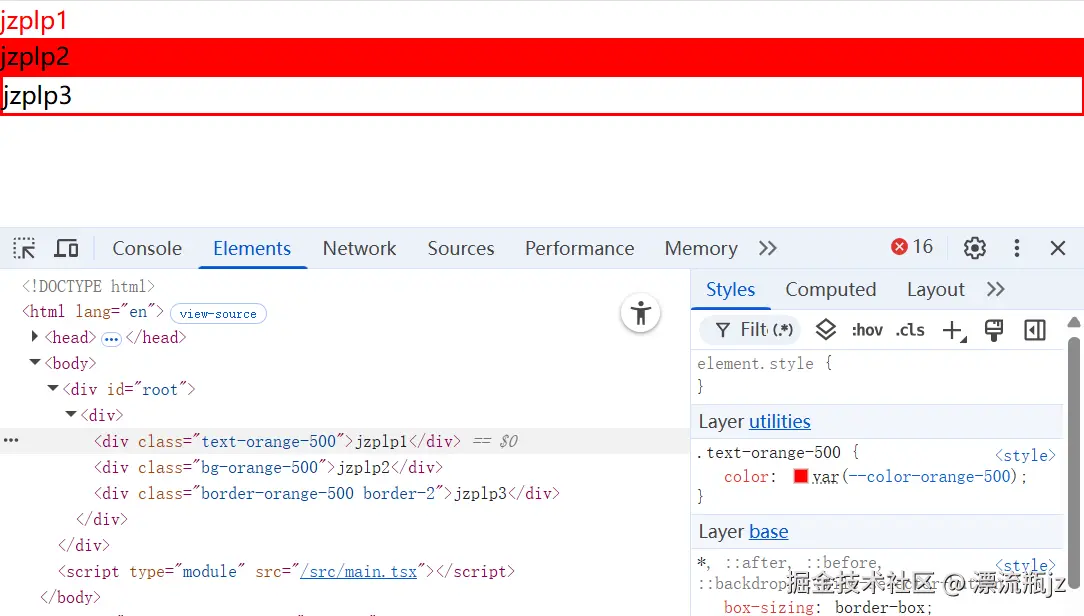Click the head ellipsis expand badge
Viewport: 1084px width, 616px height.
[x=111, y=339]
